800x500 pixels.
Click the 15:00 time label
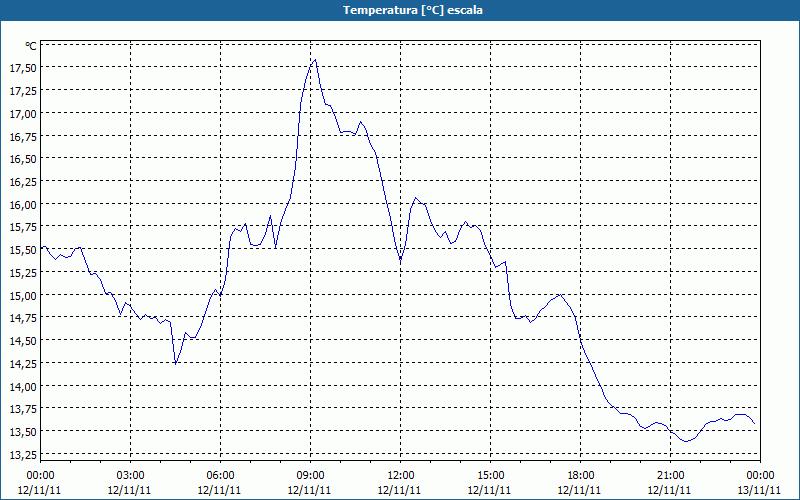(x=490, y=476)
